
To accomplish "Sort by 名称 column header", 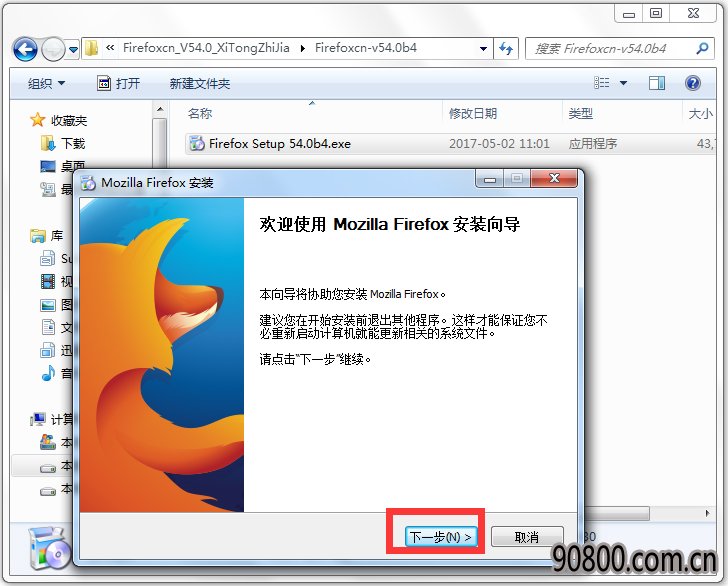I will [200, 113].
